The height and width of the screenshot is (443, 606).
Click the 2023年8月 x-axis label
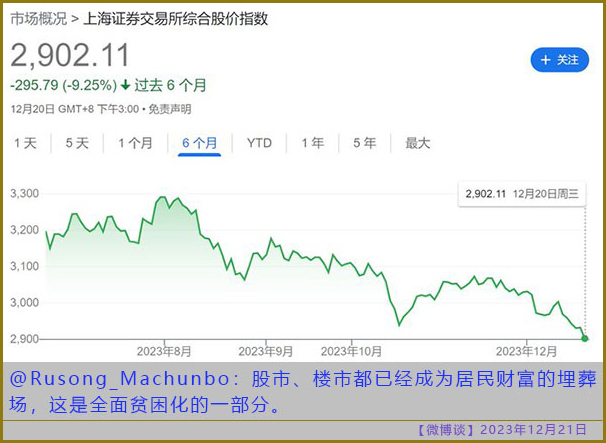tap(164, 351)
